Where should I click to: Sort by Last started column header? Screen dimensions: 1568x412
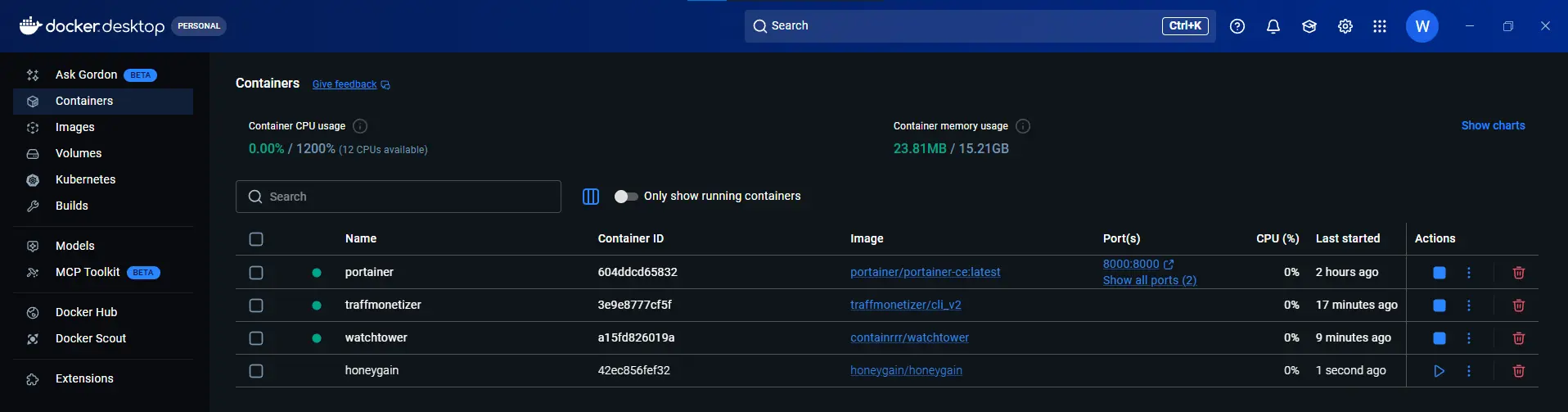[x=1348, y=239]
